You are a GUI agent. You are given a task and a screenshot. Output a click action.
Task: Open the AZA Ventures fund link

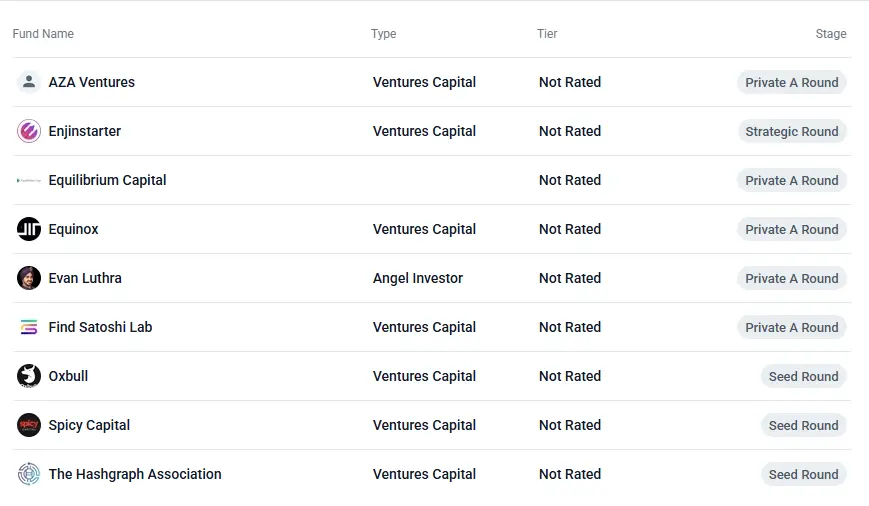91,82
